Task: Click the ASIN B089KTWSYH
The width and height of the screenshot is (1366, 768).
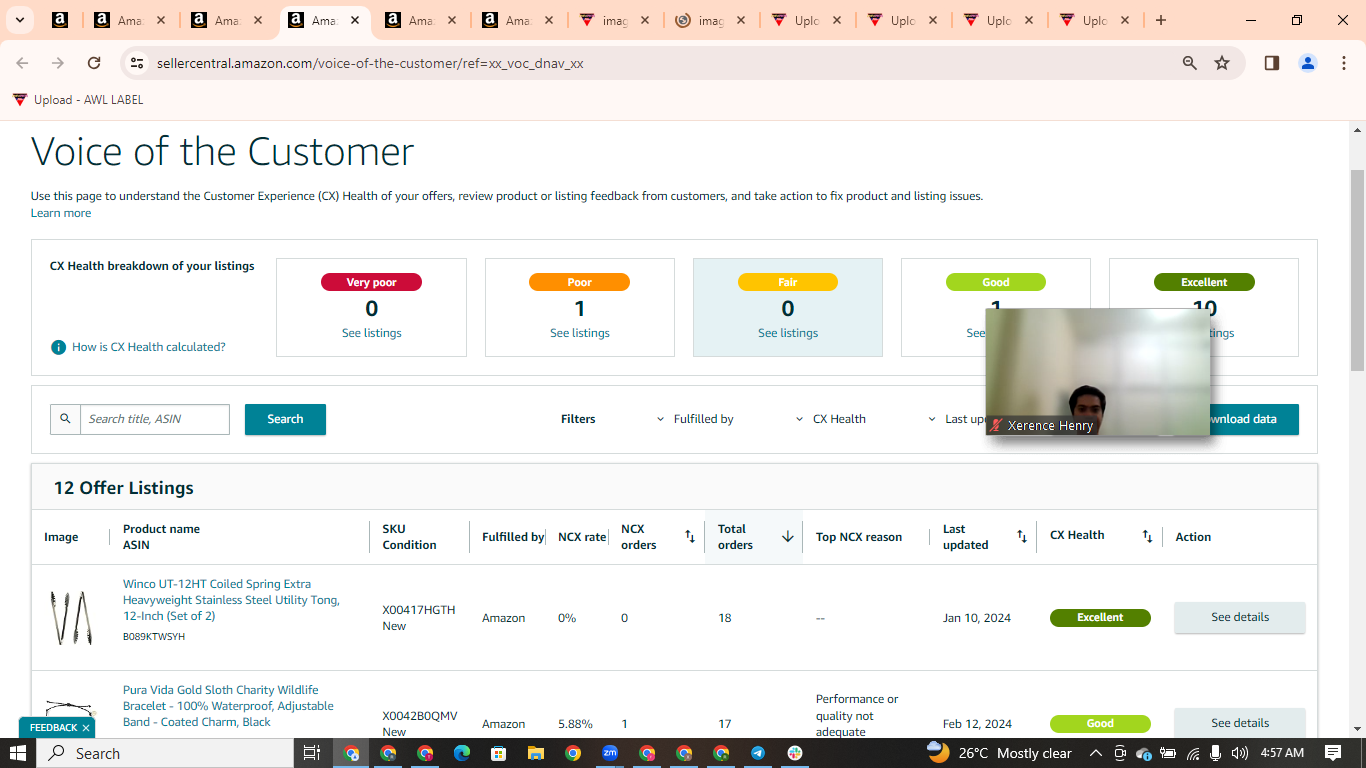Action: click(x=154, y=637)
